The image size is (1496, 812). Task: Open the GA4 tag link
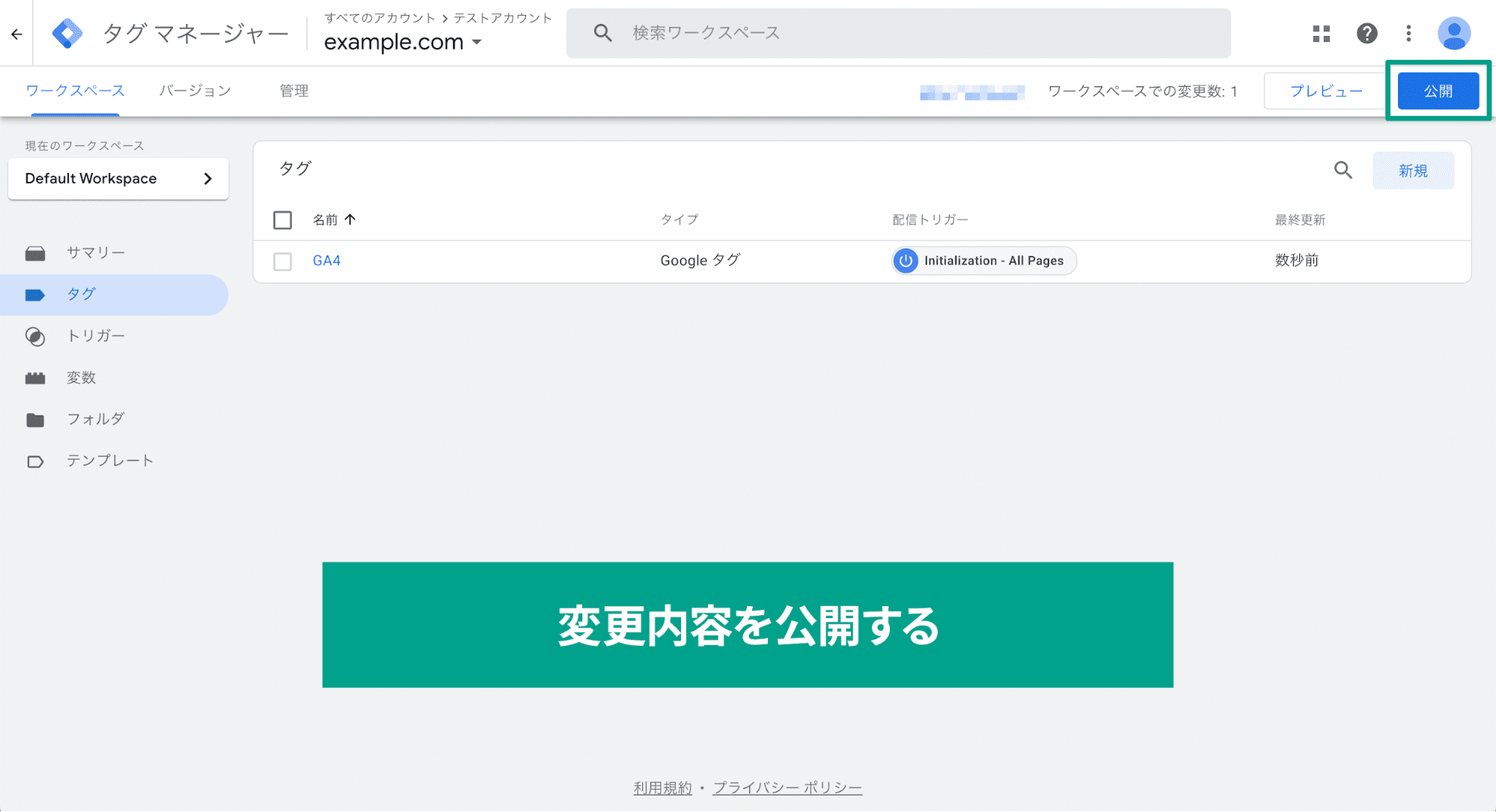click(x=326, y=260)
